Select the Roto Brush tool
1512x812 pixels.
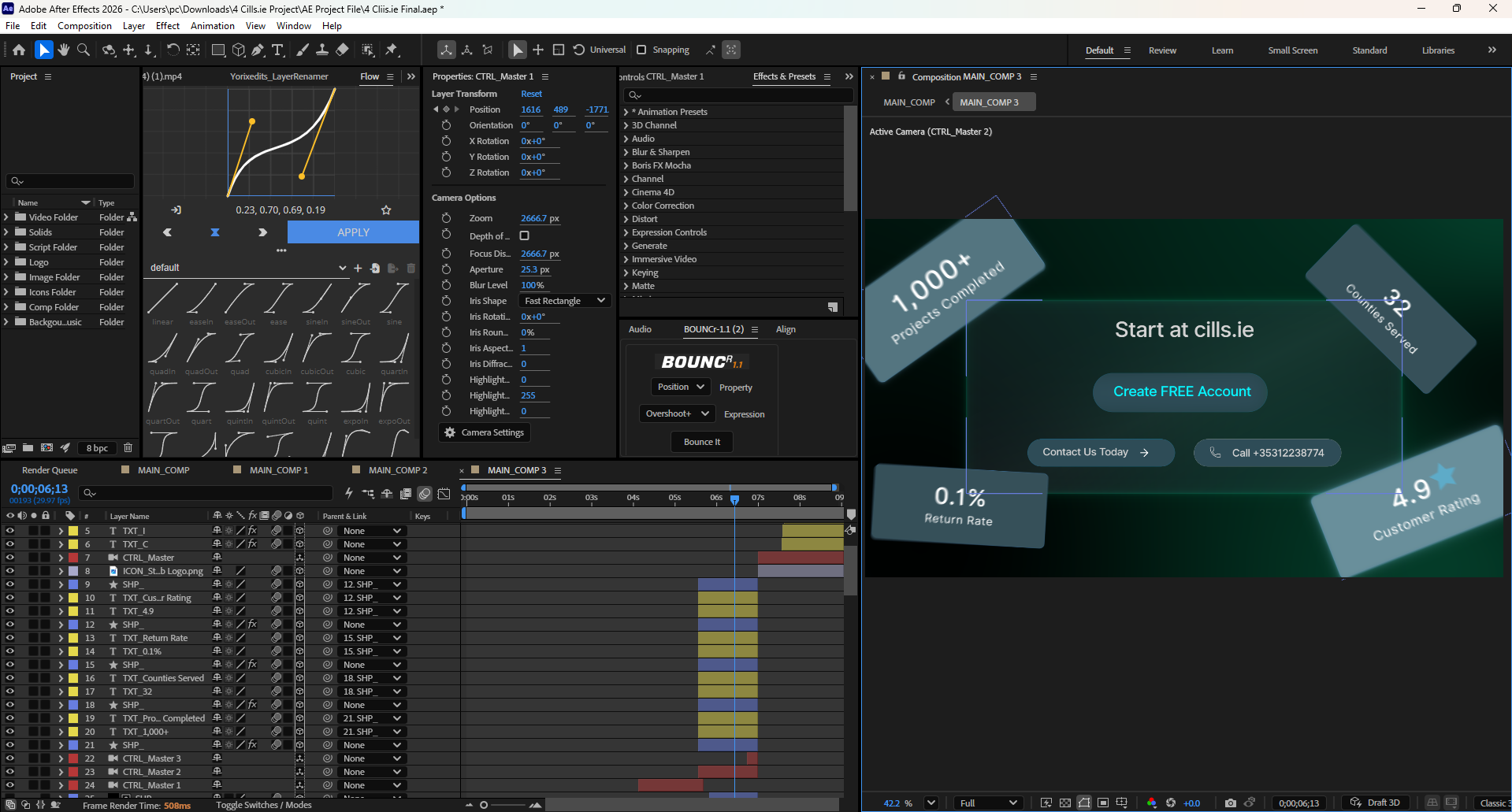tap(368, 50)
